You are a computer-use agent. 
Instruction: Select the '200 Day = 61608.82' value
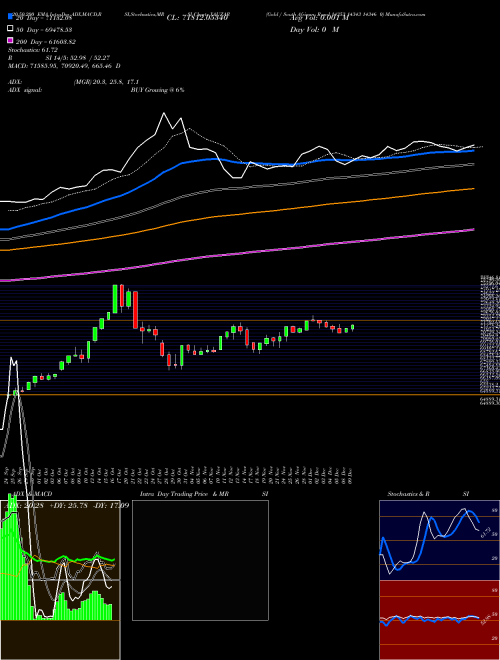pos(46,42)
